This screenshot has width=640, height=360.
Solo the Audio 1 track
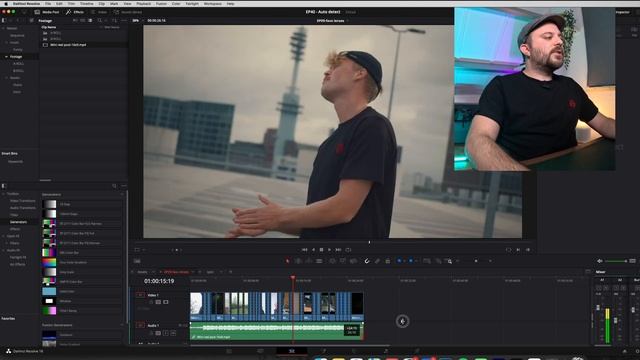coord(166,333)
